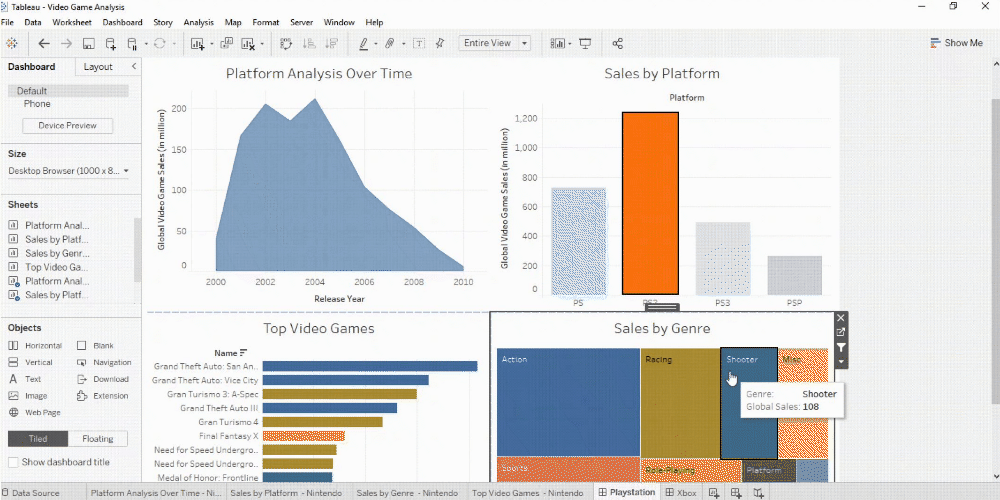The image size is (1000, 500).
Task: Click the Go to Sheet icon on Sales by Genre
Action: point(841,332)
